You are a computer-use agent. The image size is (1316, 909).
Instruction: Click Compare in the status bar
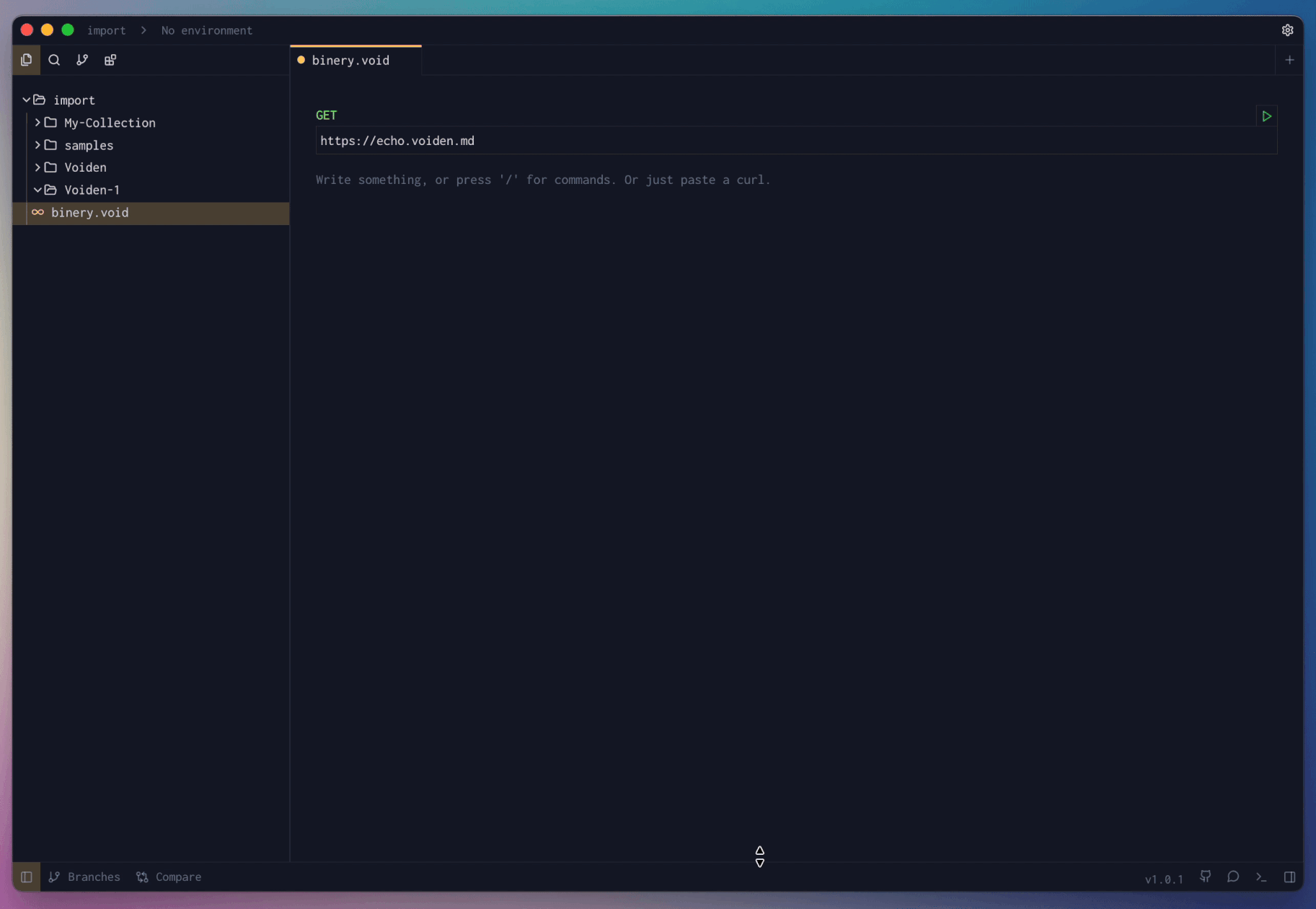point(169,877)
